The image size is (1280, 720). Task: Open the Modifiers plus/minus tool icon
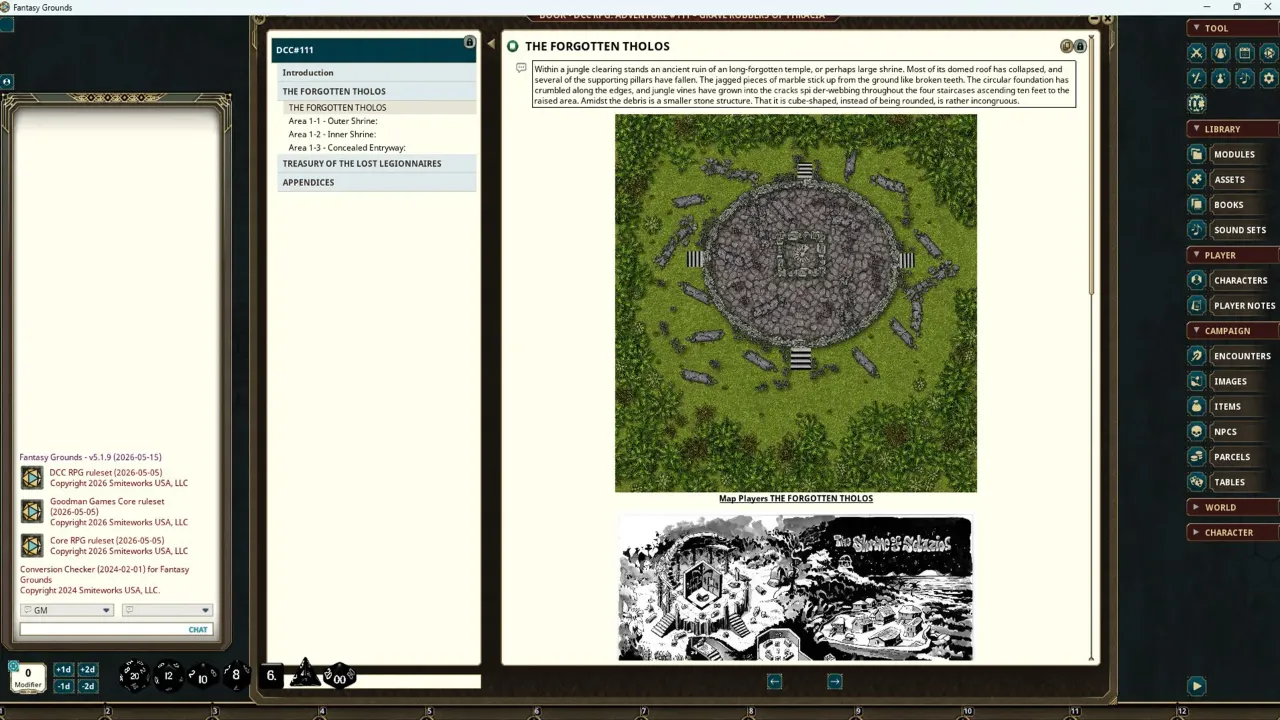[x=1197, y=77]
